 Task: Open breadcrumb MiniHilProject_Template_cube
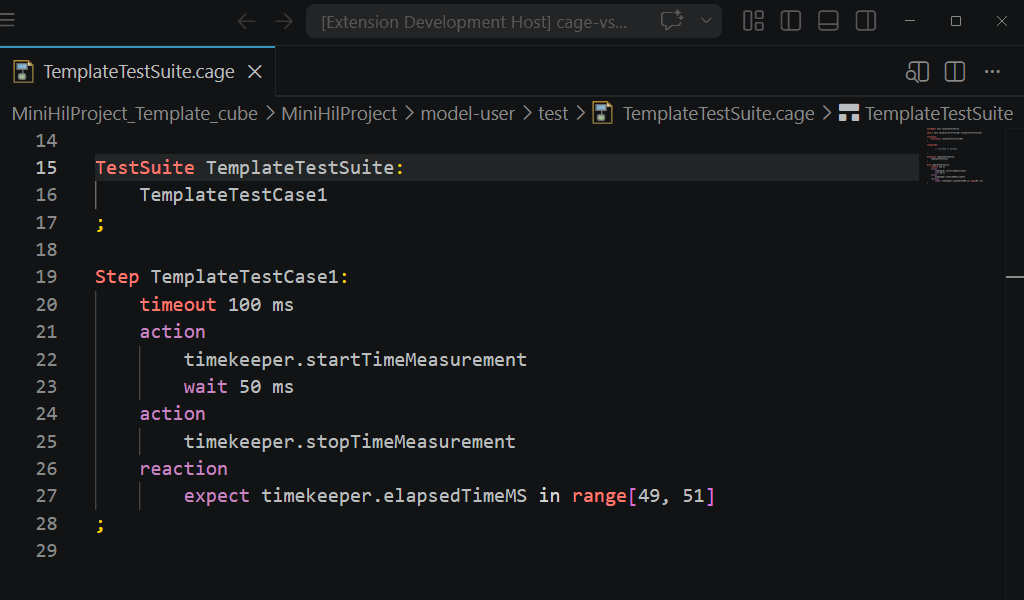pyautogui.click(x=135, y=114)
